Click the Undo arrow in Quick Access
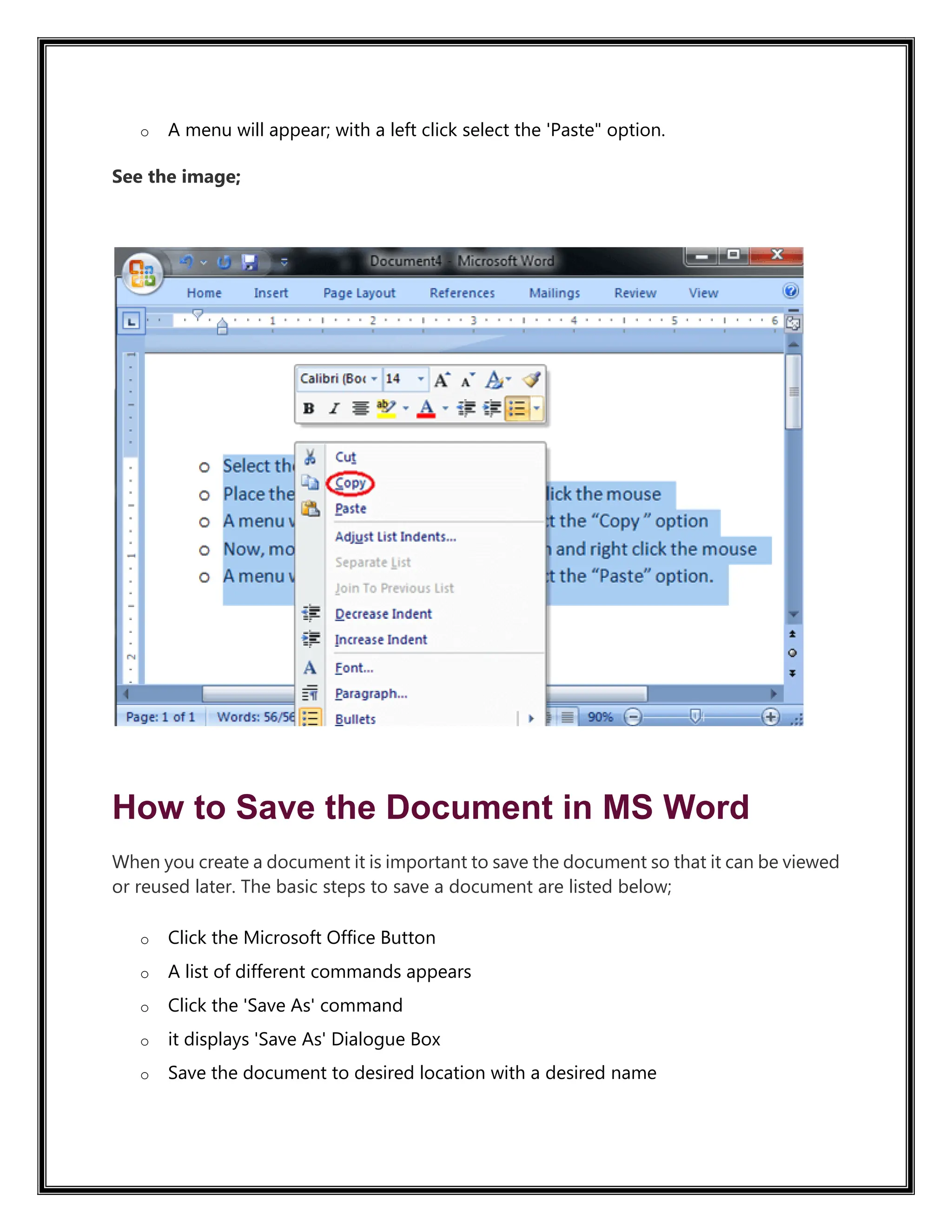 (x=186, y=262)
